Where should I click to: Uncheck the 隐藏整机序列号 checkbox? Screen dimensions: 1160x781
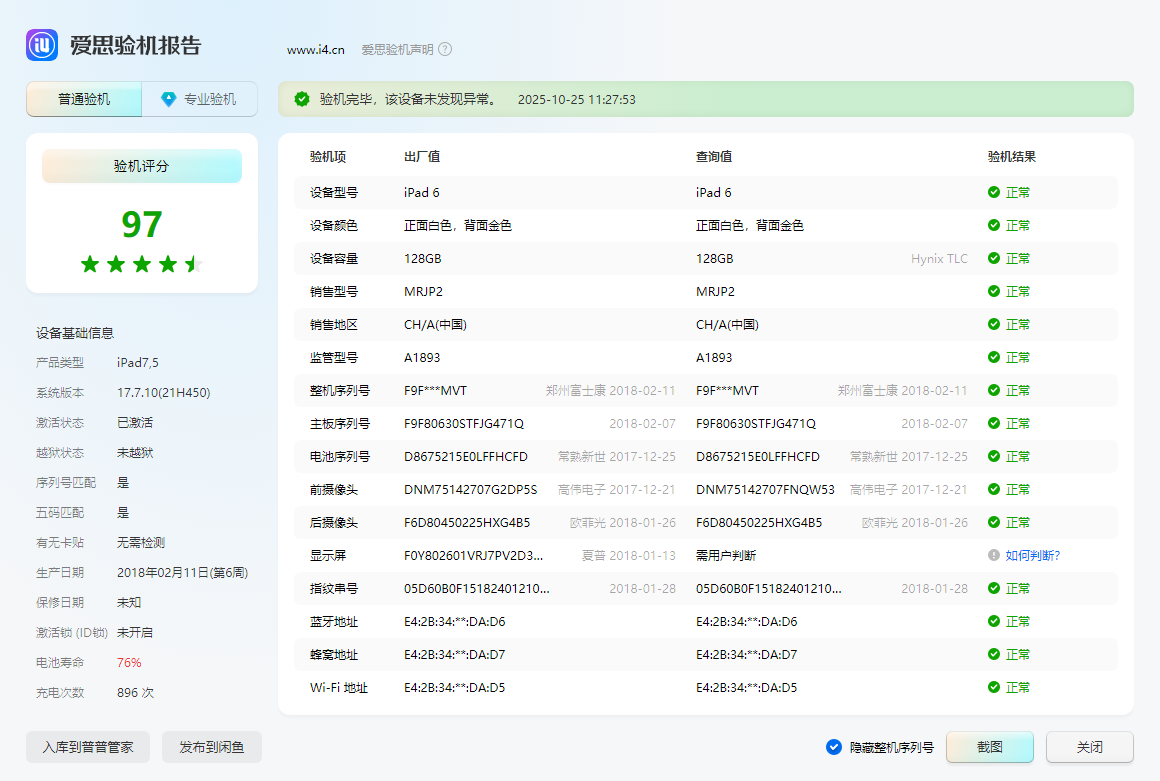click(834, 747)
